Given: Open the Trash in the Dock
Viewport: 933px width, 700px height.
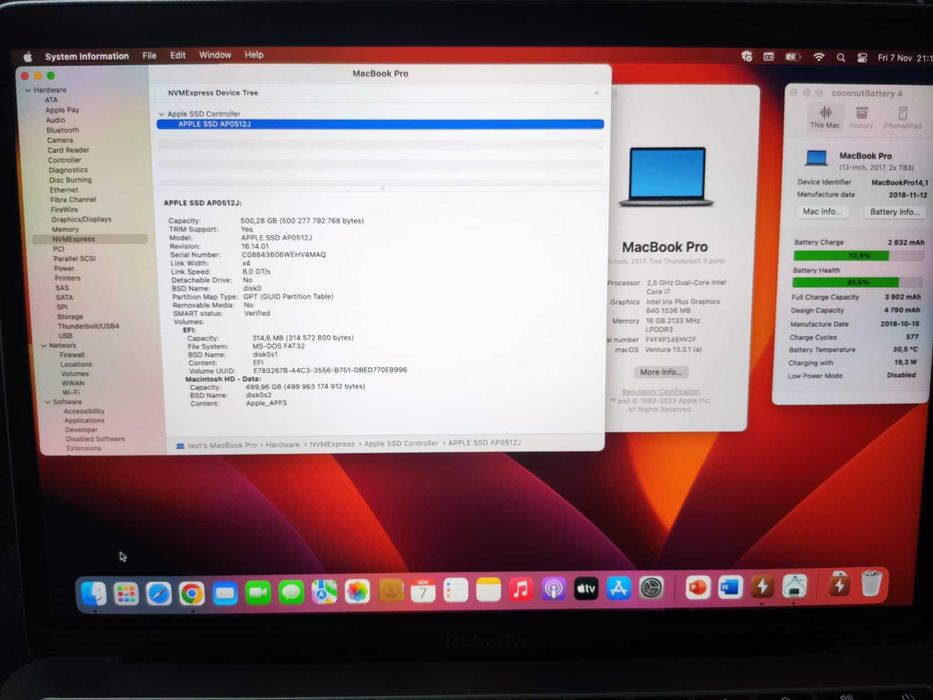Looking at the screenshot, I should point(871,583).
